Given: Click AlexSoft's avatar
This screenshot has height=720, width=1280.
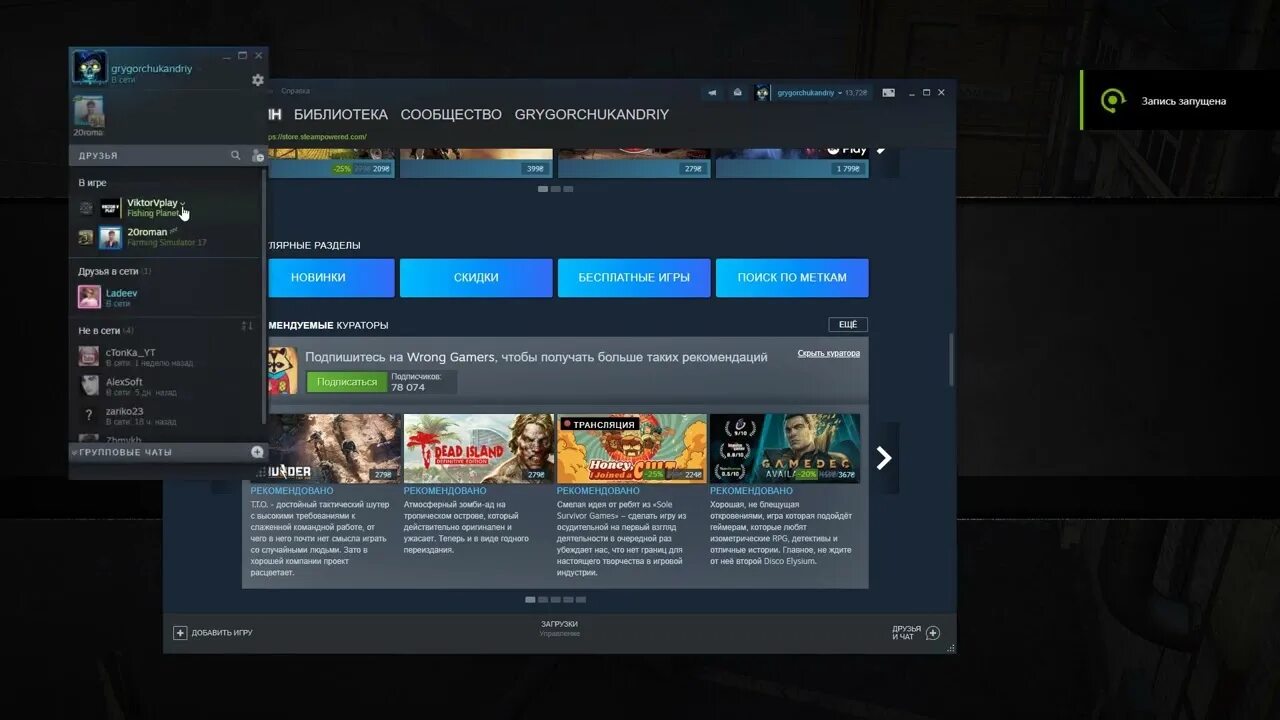Looking at the screenshot, I should (x=89, y=386).
